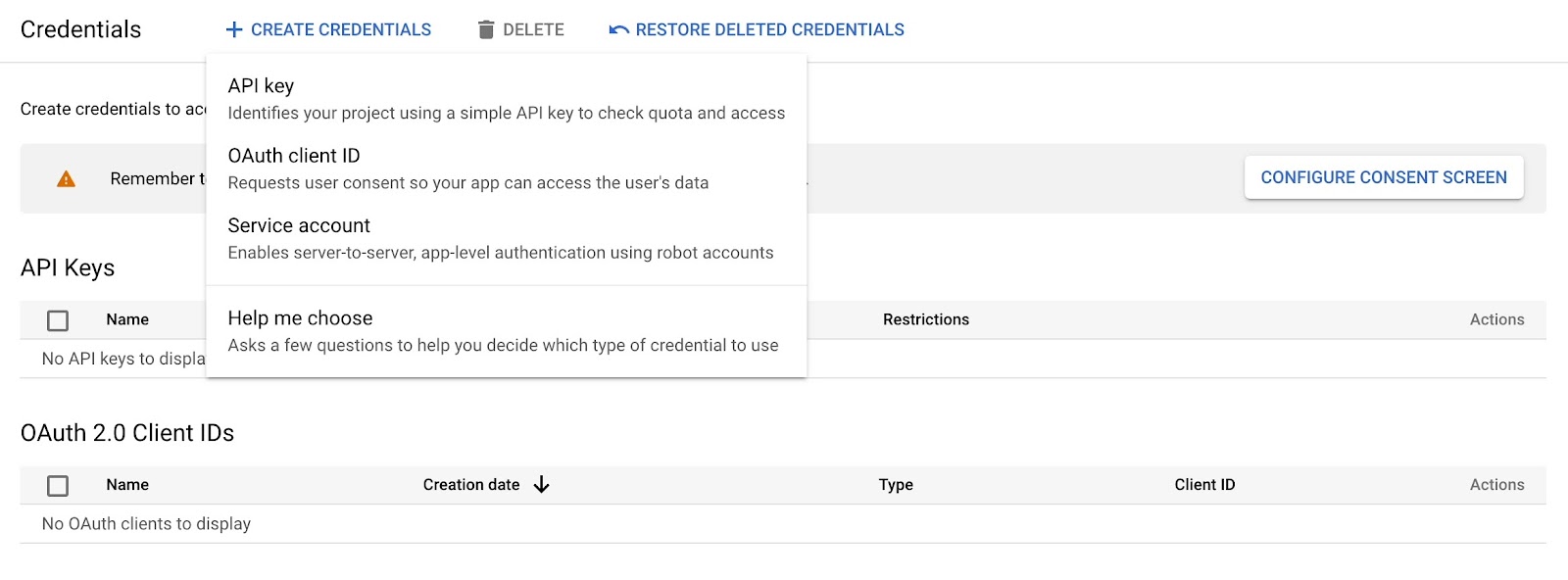Screen dimensions: 1568x580
Task: Click the 'No OAuth clients to display' text
Action: point(146,523)
